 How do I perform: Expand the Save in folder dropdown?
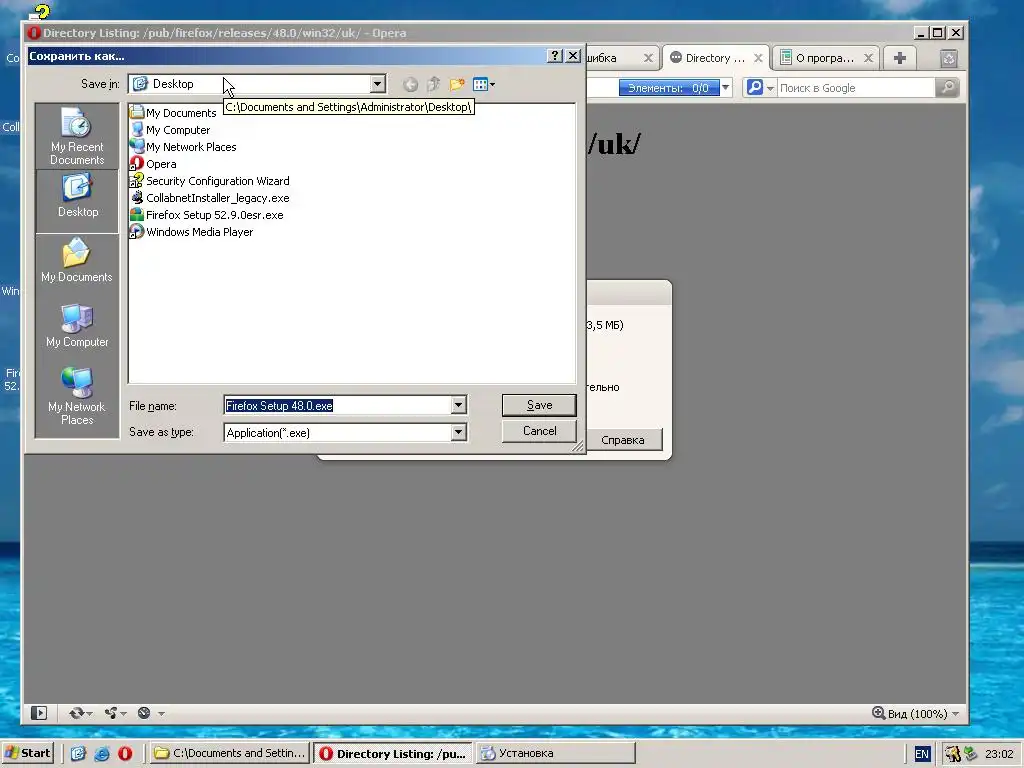pyautogui.click(x=377, y=84)
